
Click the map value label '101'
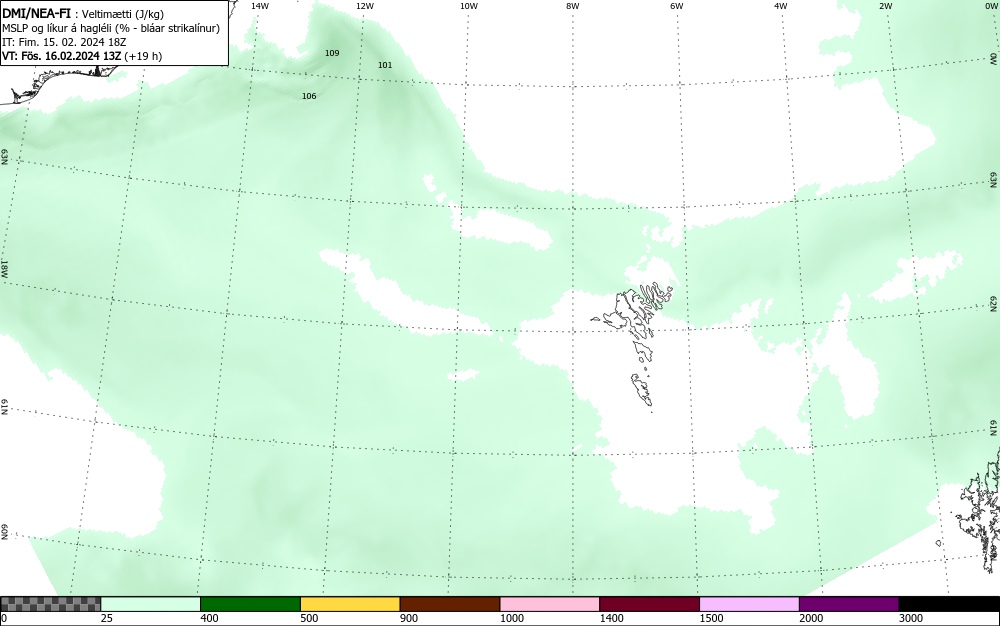tap(385, 65)
